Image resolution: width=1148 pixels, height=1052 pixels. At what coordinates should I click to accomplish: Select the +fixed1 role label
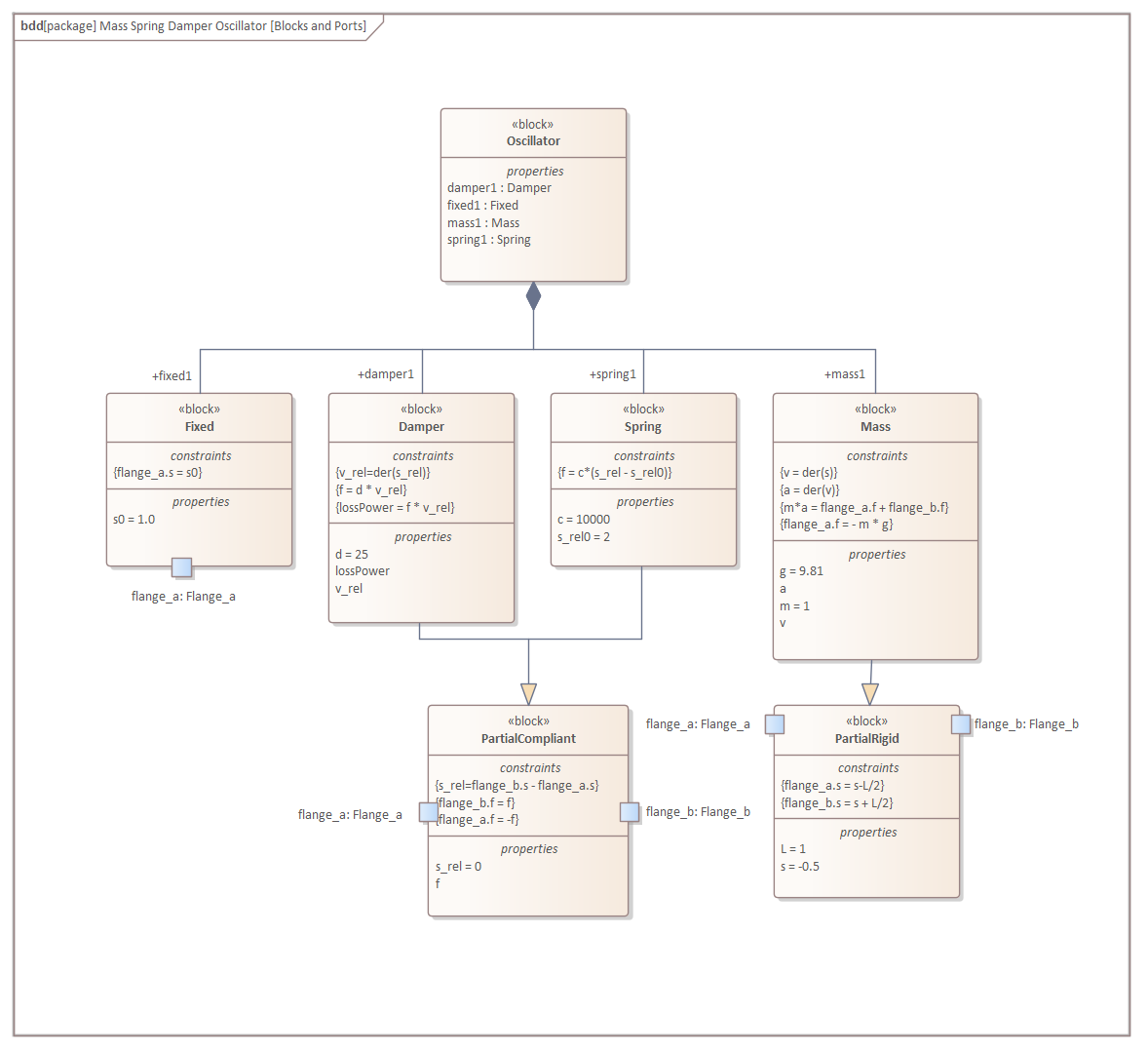click(x=172, y=376)
